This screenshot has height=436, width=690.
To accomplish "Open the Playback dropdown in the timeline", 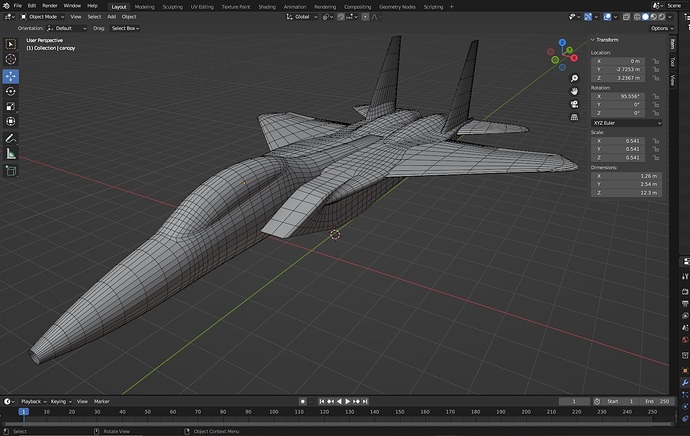I will click(34, 401).
